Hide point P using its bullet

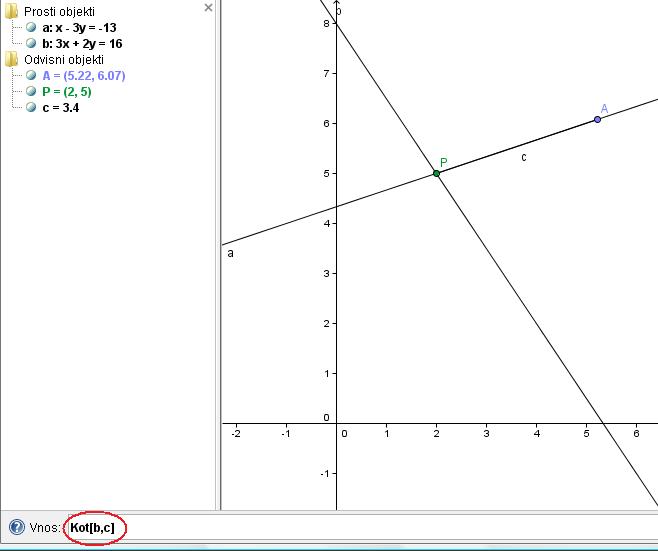[31, 92]
